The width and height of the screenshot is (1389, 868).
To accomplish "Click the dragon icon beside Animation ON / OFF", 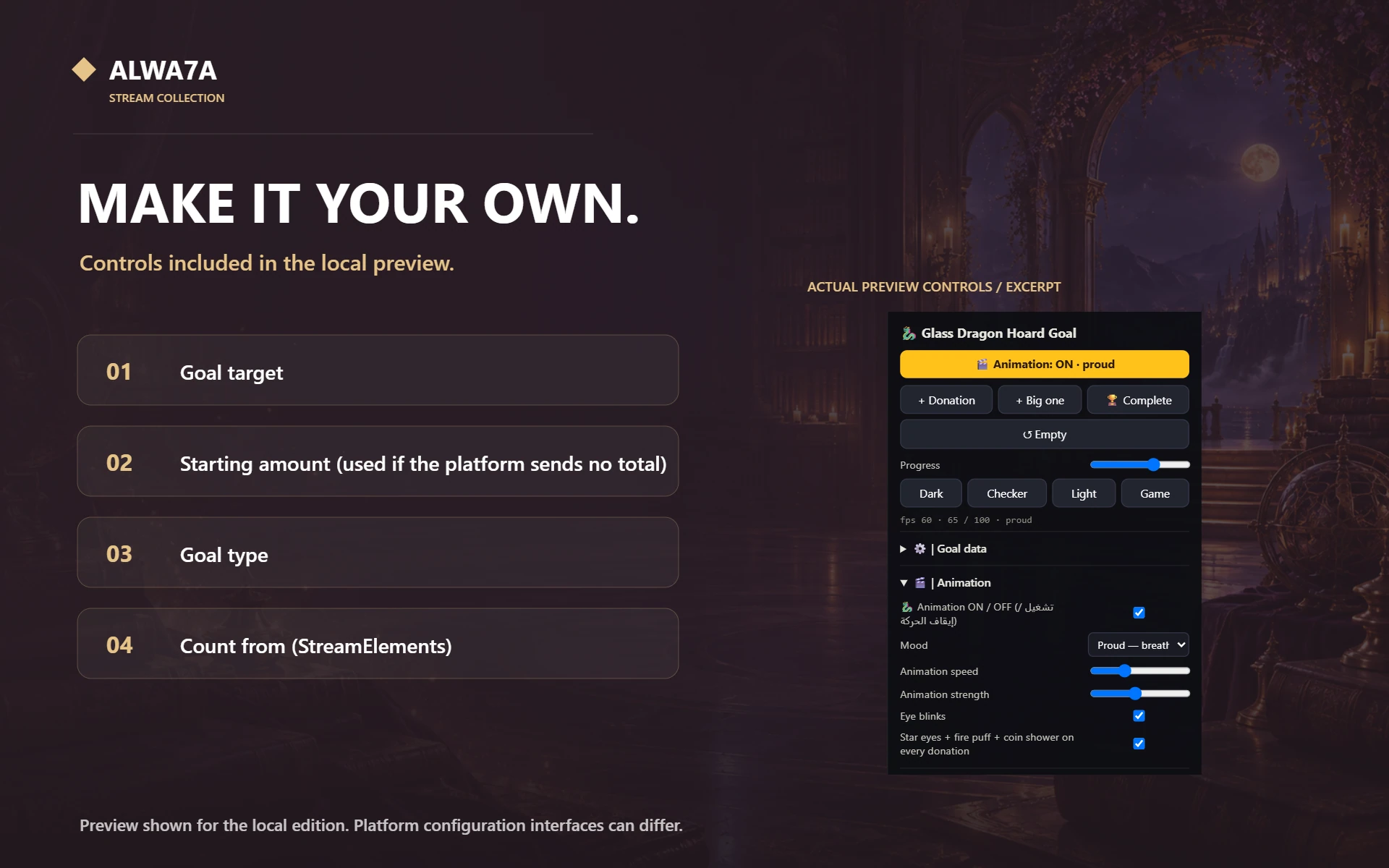I will [906, 607].
